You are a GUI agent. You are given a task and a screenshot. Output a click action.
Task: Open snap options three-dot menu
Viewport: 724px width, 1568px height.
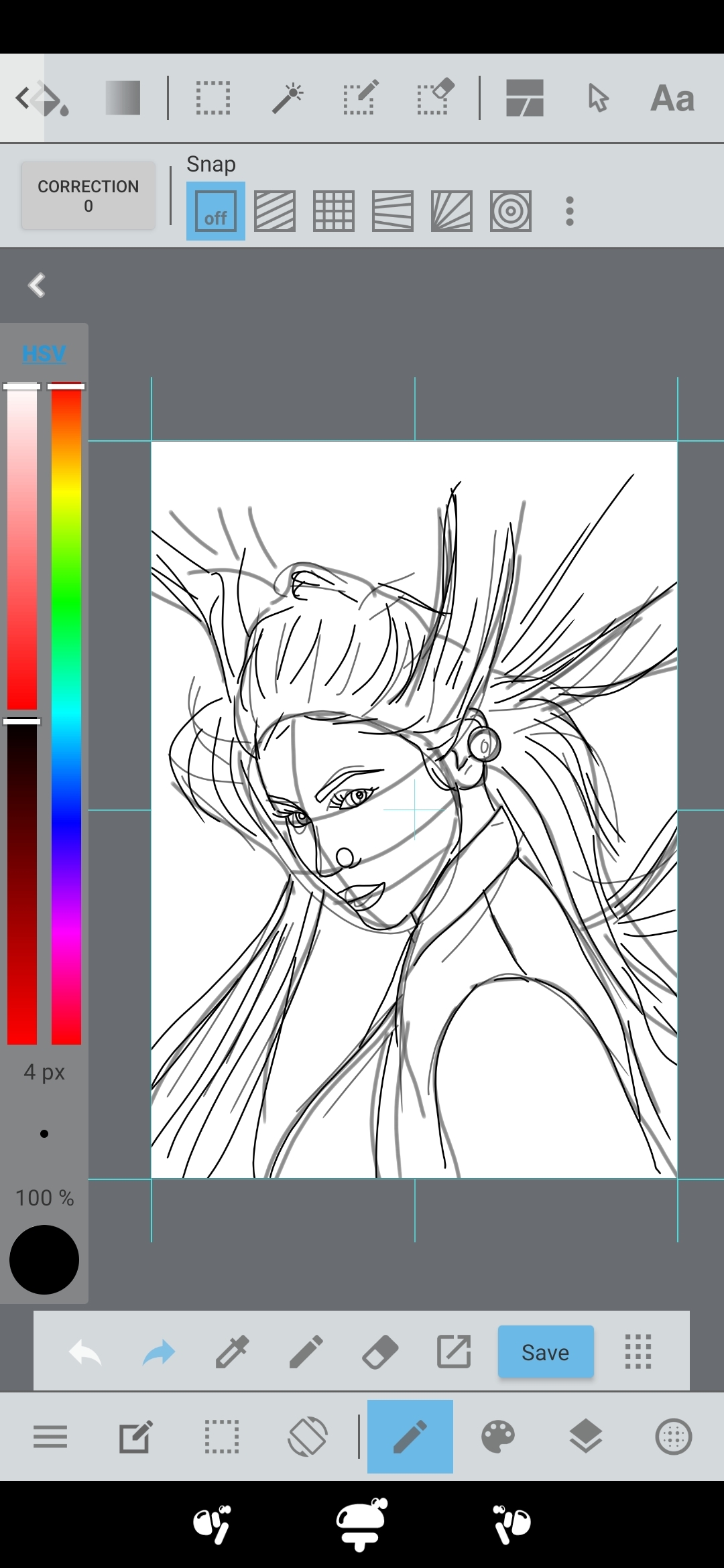570,211
